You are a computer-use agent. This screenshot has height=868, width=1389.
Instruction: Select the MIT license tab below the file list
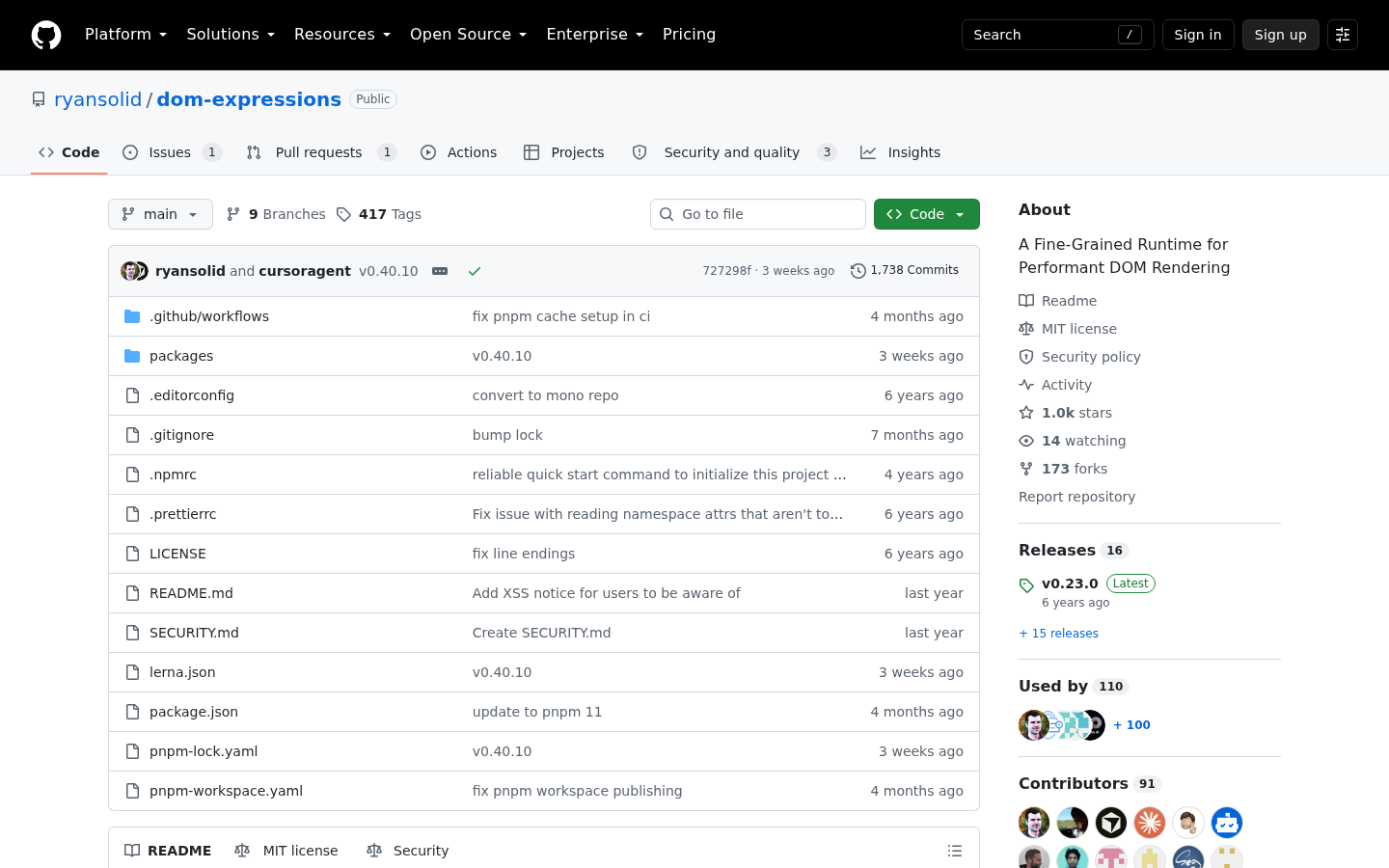tap(286, 851)
